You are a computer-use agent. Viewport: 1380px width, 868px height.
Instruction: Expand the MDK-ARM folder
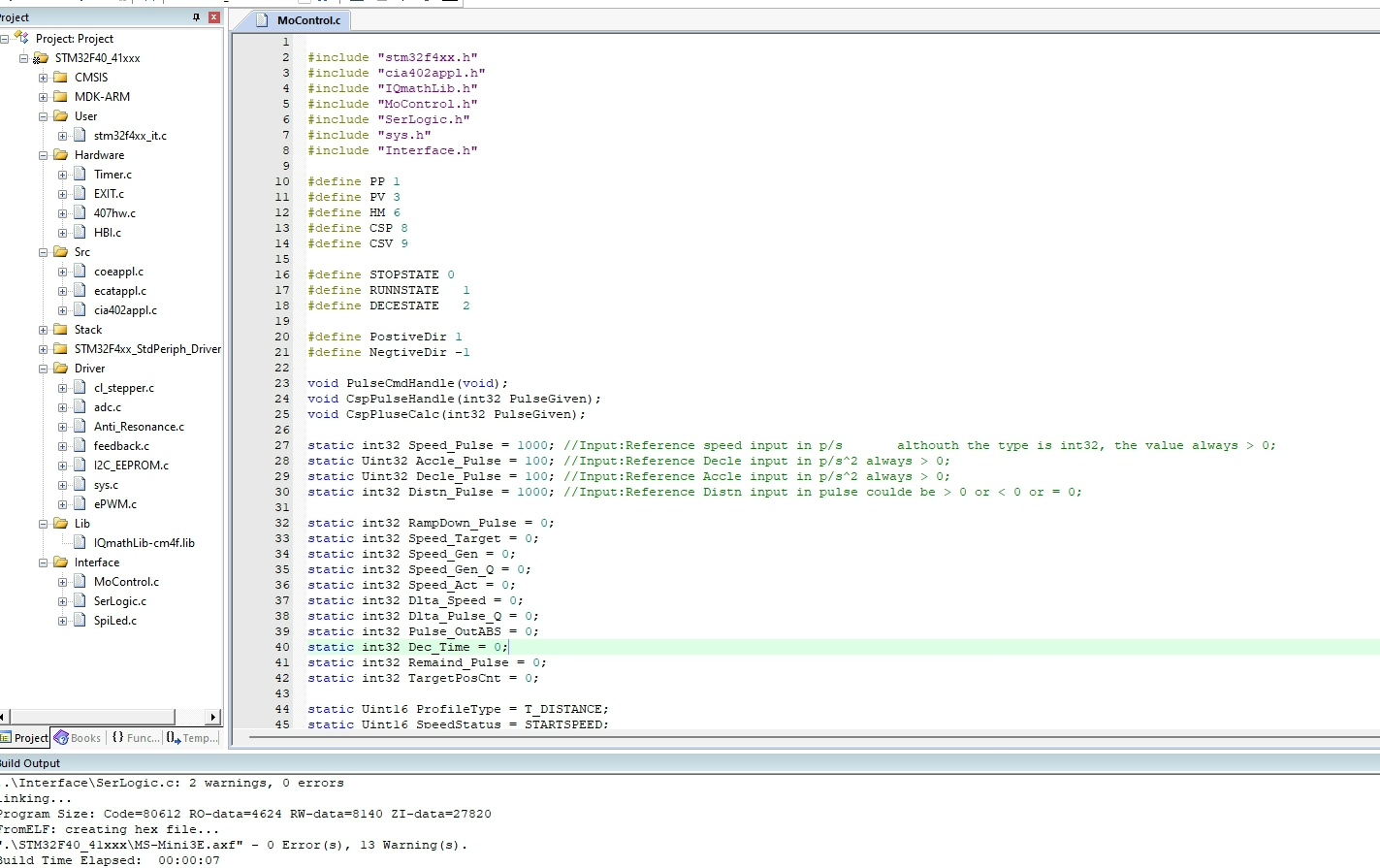[44, 97]
